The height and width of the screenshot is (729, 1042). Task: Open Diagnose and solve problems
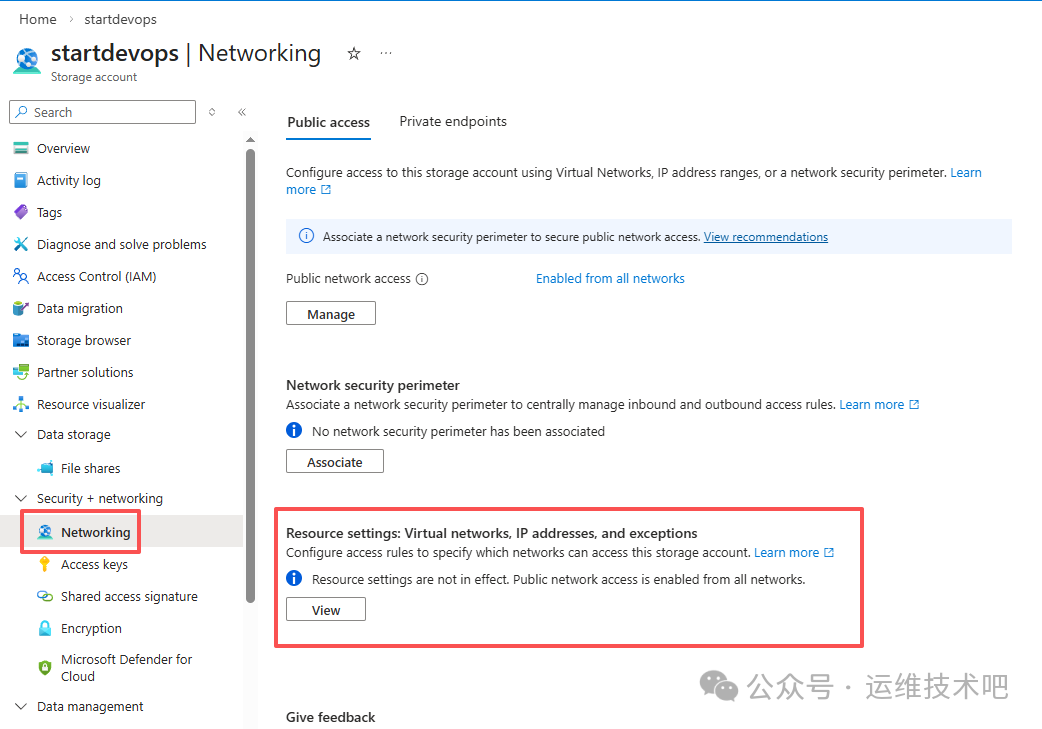point(121,245)
